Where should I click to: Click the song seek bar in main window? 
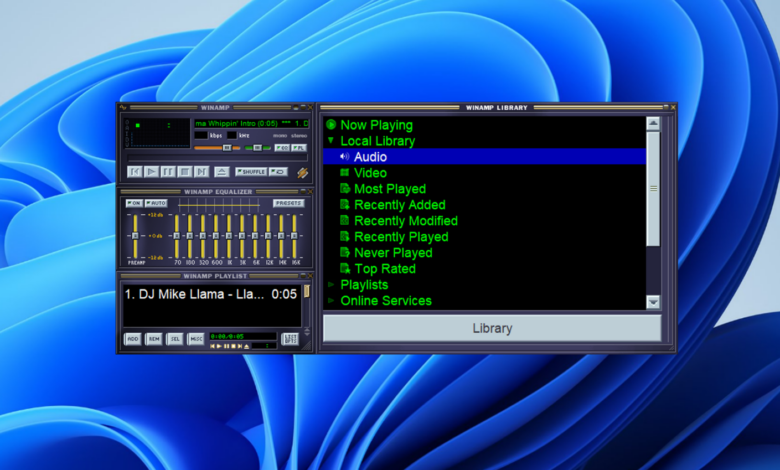tap(217, 158)
